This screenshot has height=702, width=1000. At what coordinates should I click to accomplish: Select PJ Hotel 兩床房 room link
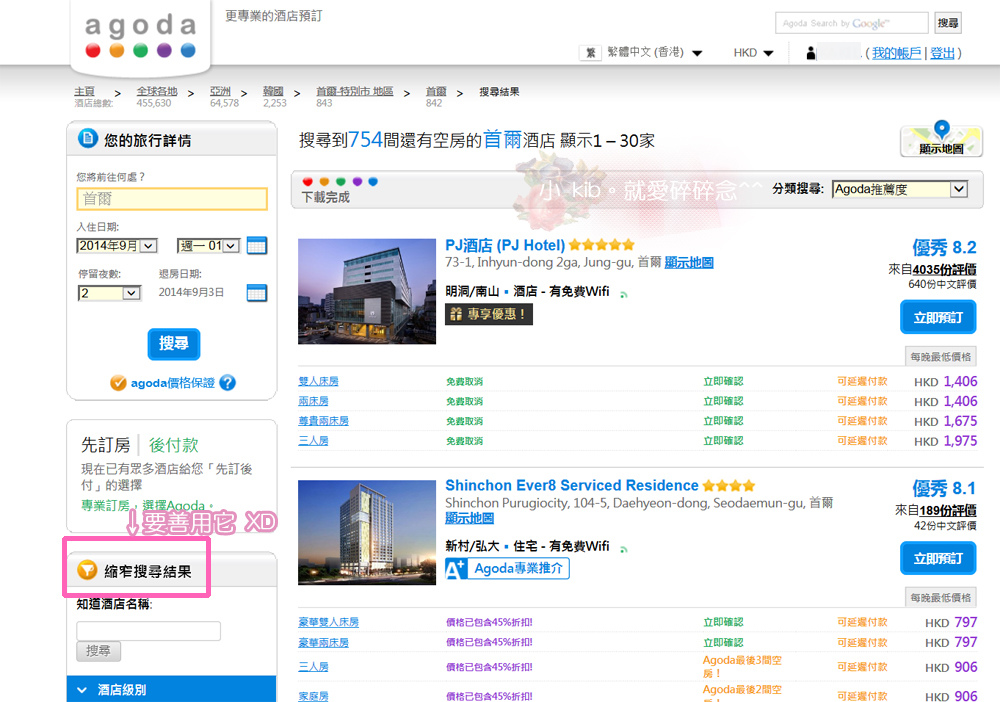point(313,401)
